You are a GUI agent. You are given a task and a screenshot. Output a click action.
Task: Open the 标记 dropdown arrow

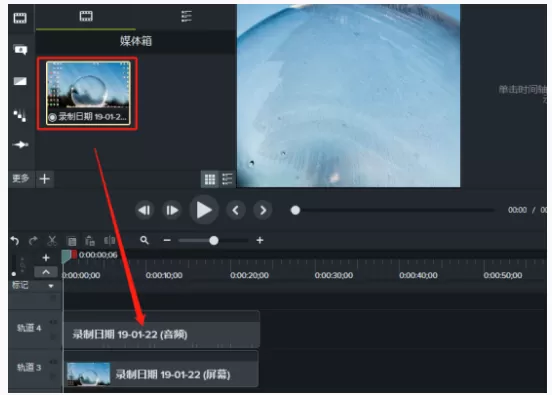[51, 286]
